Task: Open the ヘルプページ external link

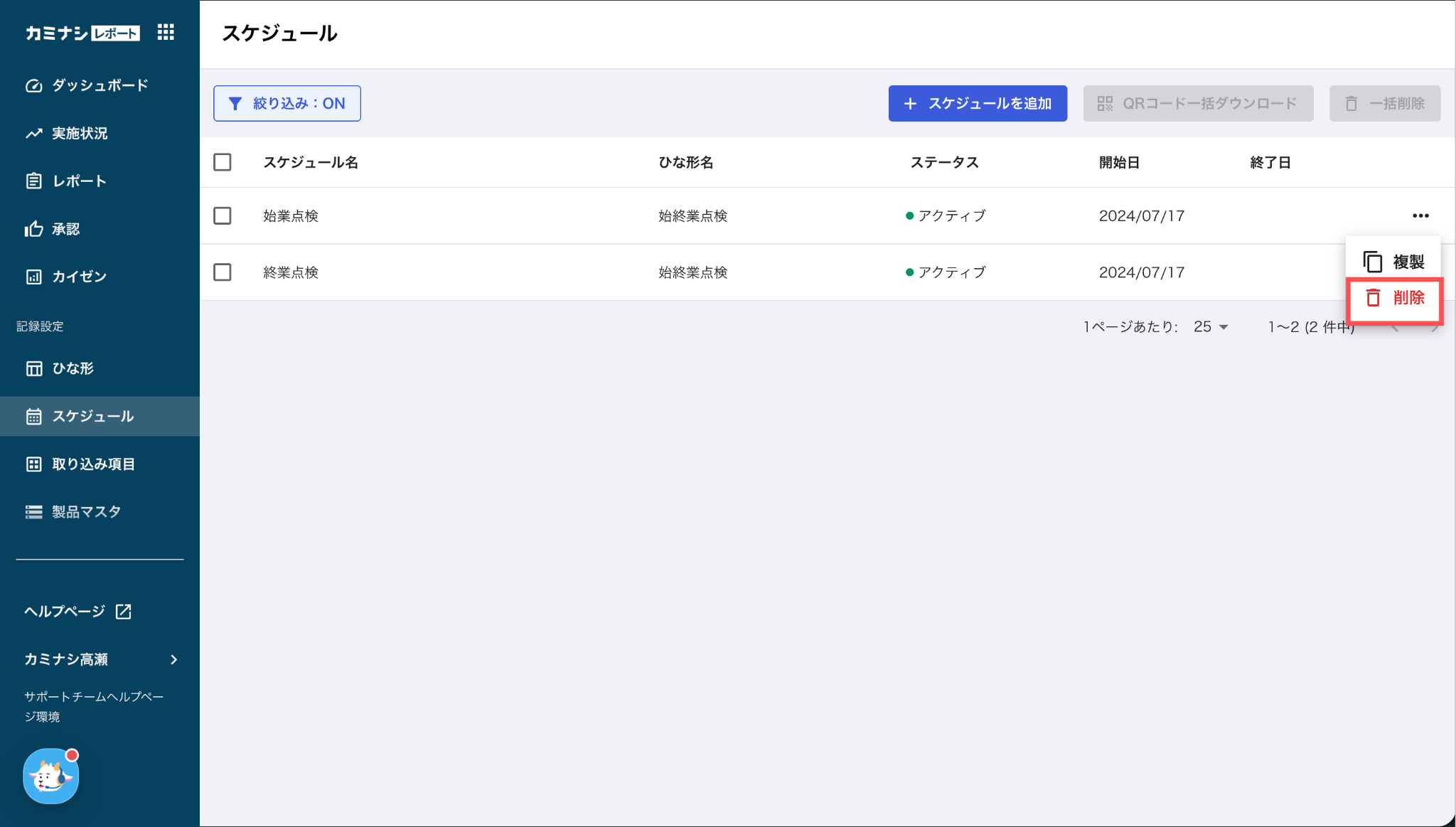Action: 78,612
